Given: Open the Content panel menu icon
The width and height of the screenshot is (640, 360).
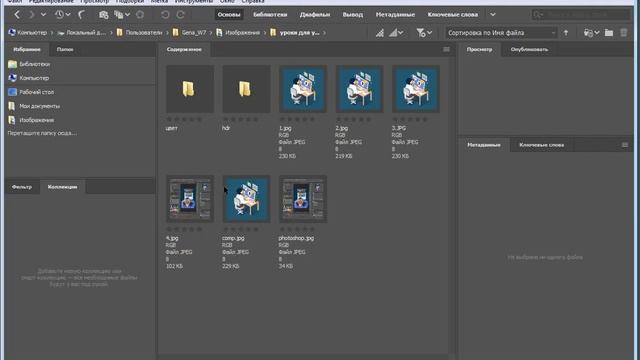Looking at the screenshot, I should [446, 49].
